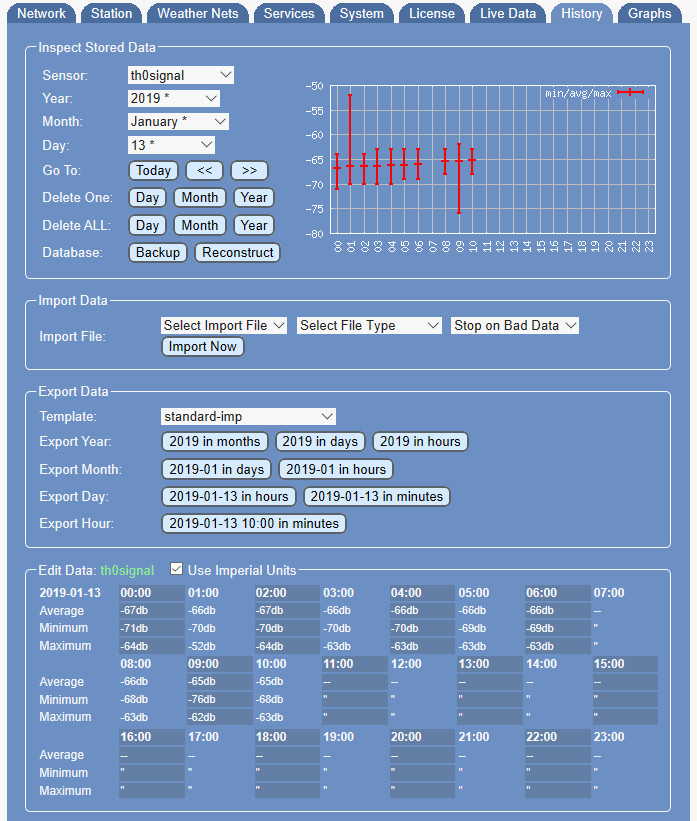697x821 pixels.
Task: Click the 2019-01-13 date label
Action: pyautogui.click(x=70, y=593)
